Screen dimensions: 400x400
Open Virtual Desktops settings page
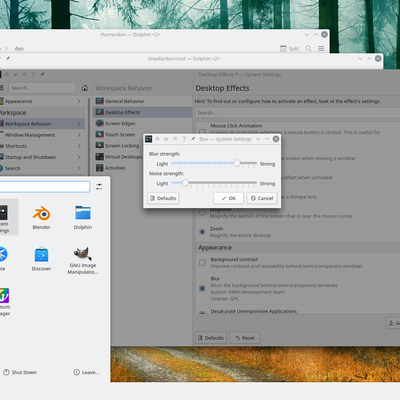(x=118, y=157)
